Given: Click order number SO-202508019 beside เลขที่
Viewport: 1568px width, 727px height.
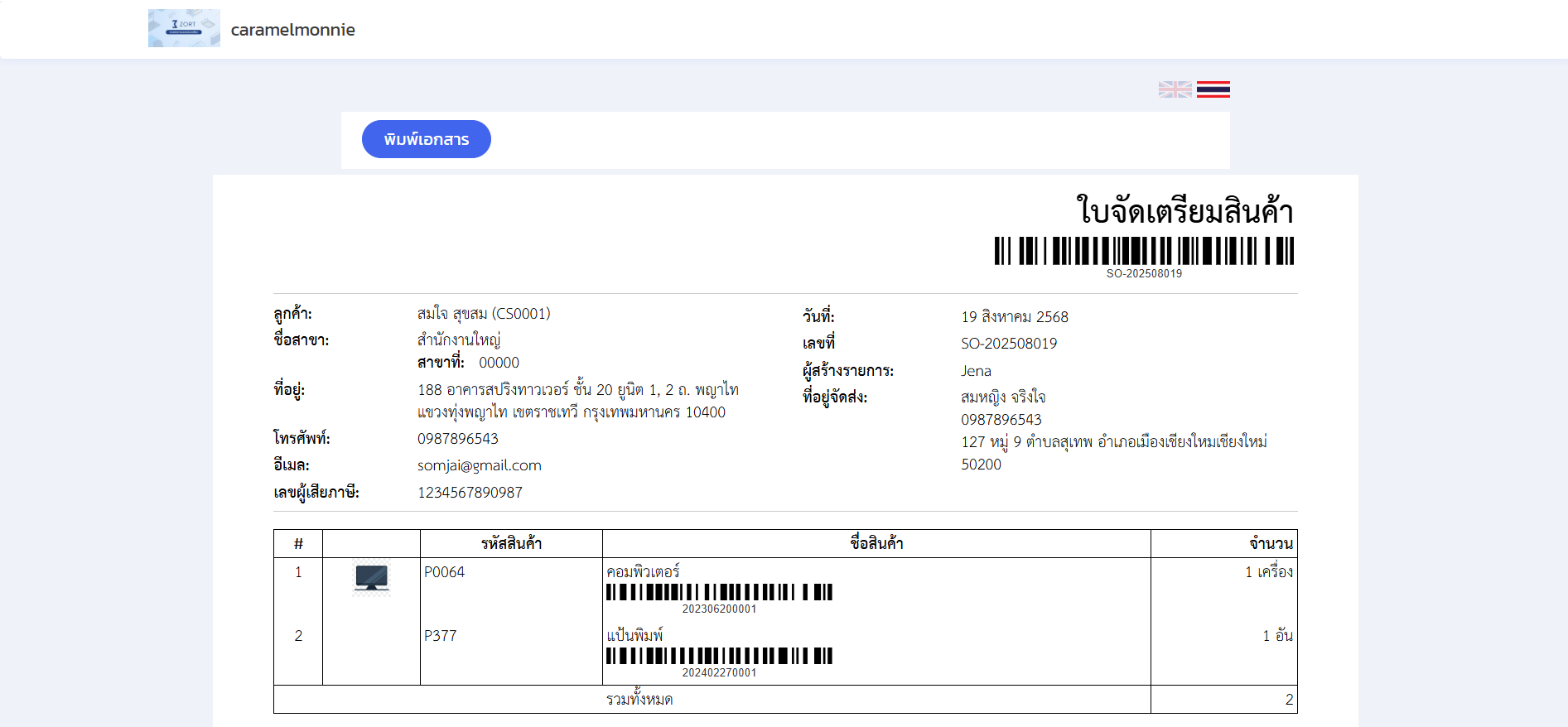Looking at the screenshot, I should click(1009, 344).
